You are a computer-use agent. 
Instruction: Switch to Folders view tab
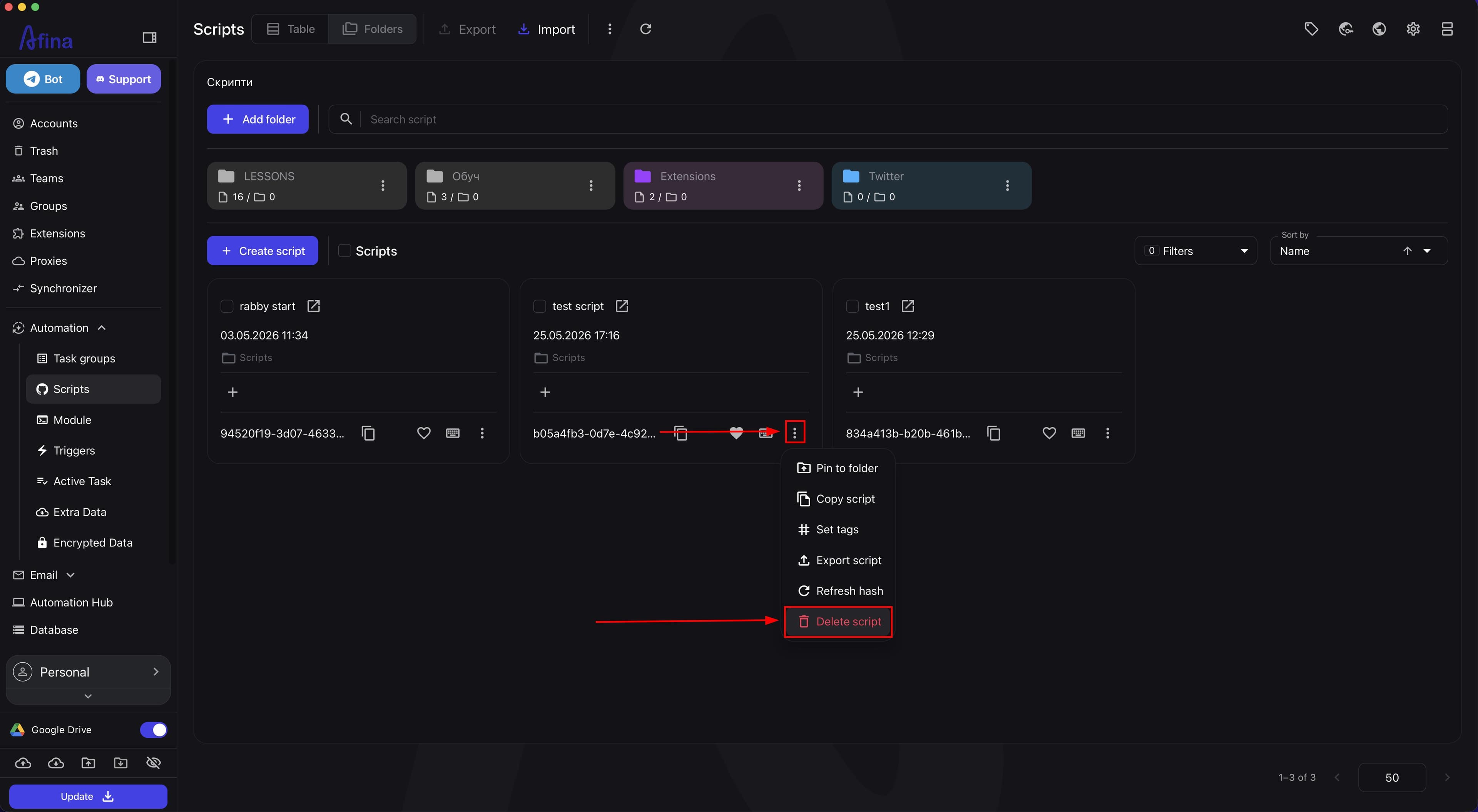click(x=372, y=29)
